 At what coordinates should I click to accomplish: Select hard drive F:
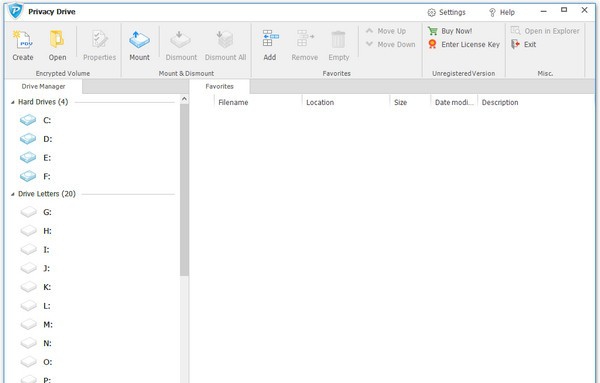pos(36,176)
